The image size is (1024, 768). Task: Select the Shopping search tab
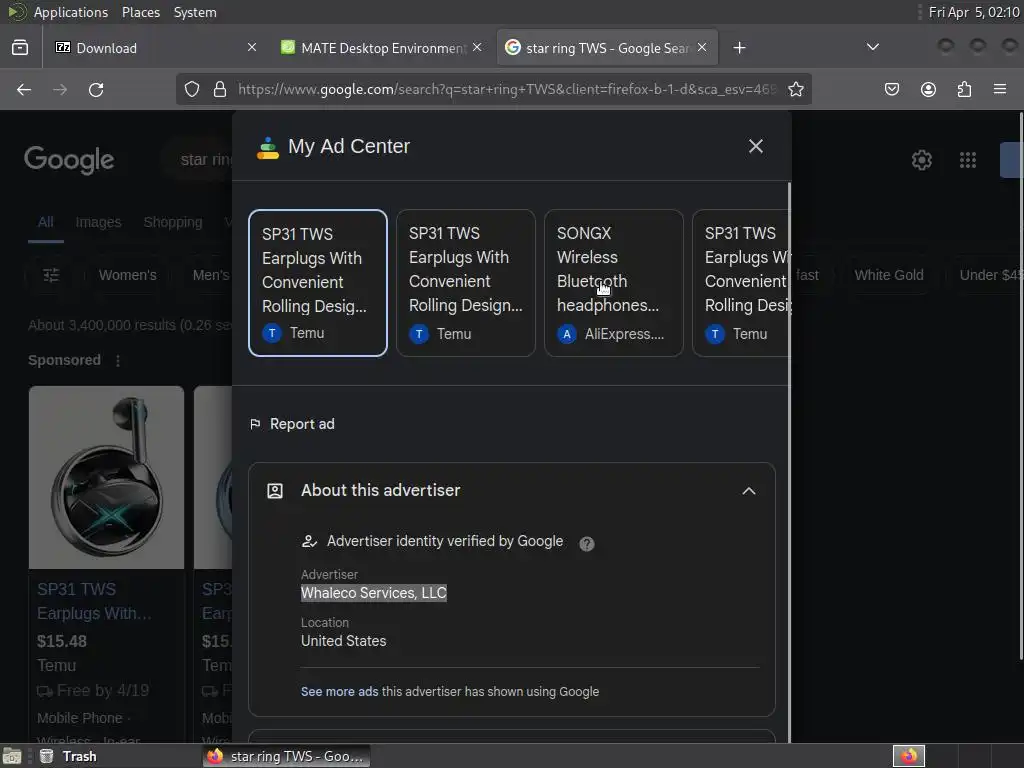(172, 222)
